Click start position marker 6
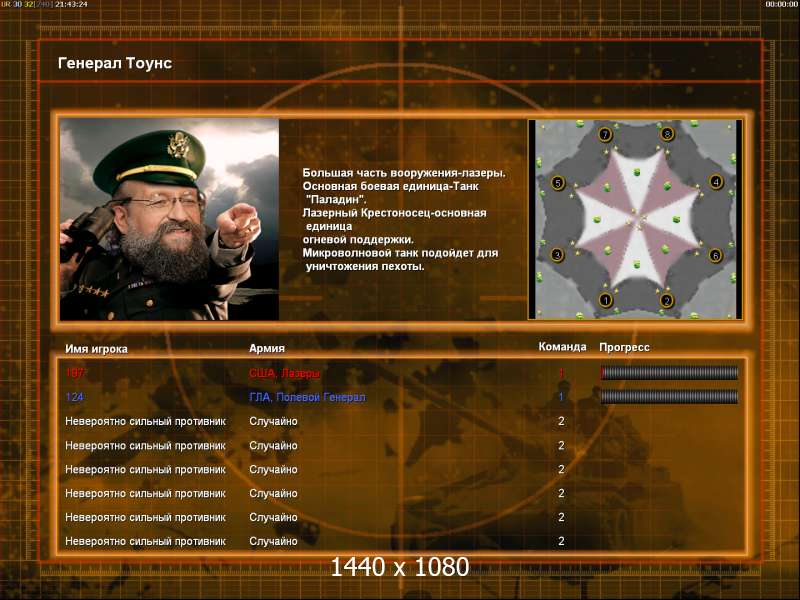 tap(715, 255)
